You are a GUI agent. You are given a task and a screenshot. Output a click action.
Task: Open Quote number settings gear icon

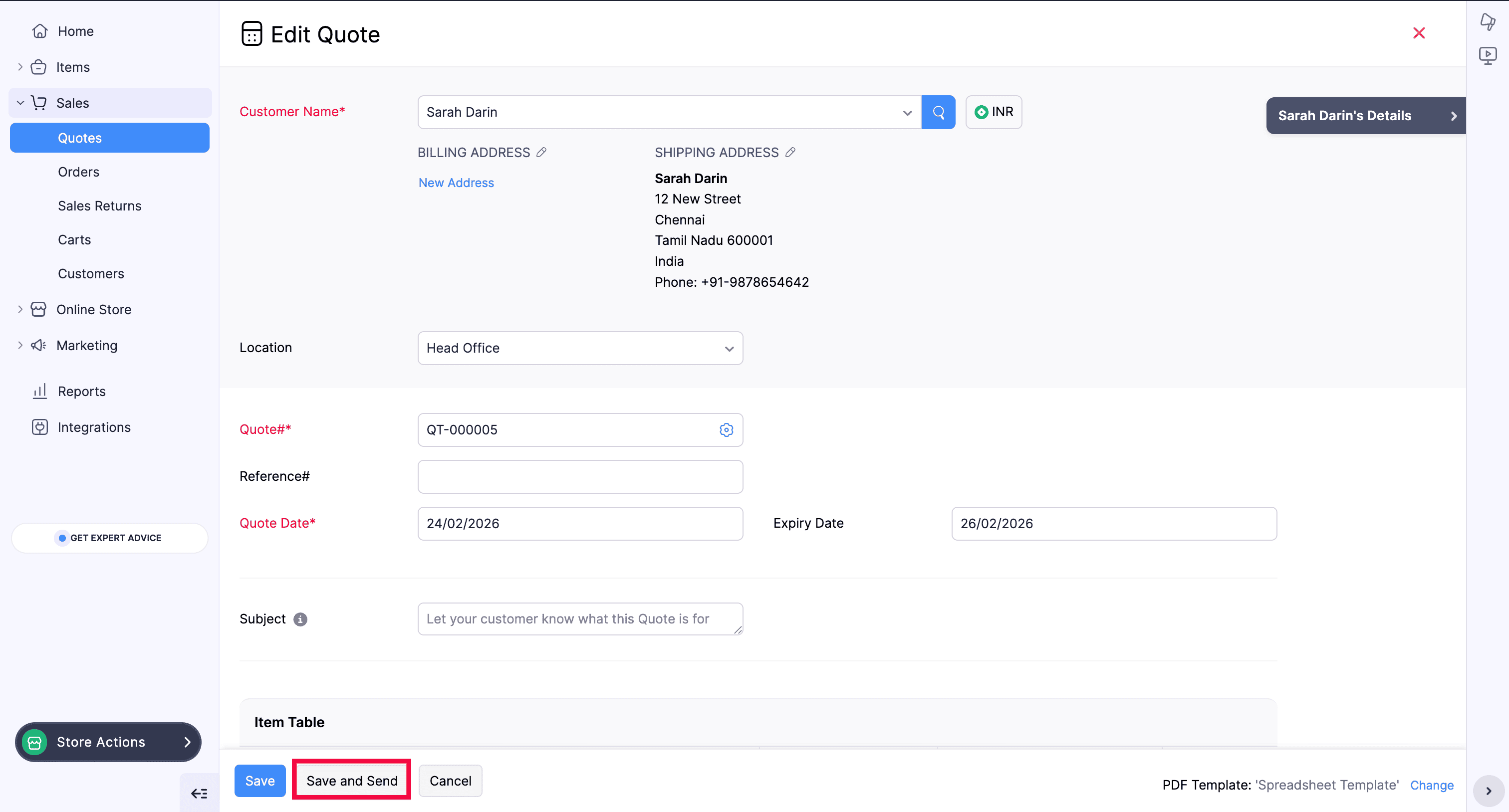[x=726, y=430]
